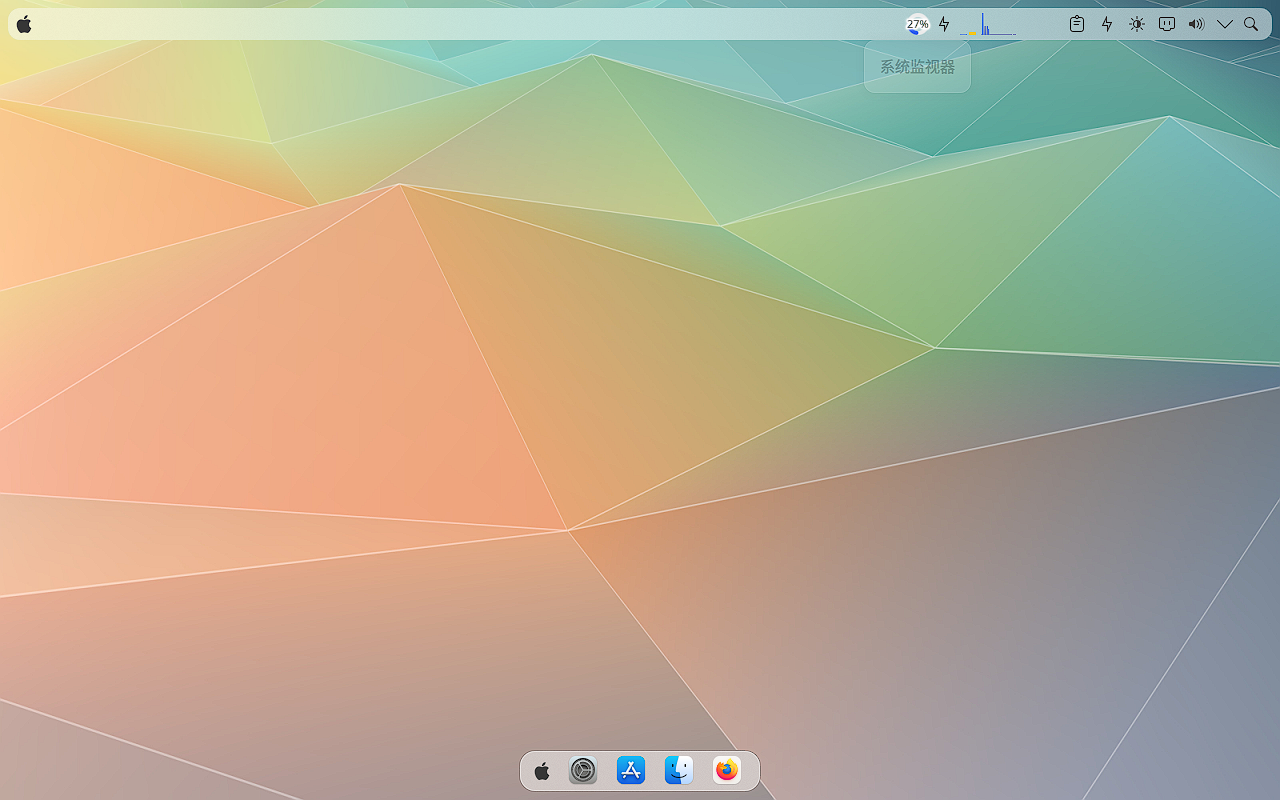Open the clipboard icon in the top panel

1077,24
